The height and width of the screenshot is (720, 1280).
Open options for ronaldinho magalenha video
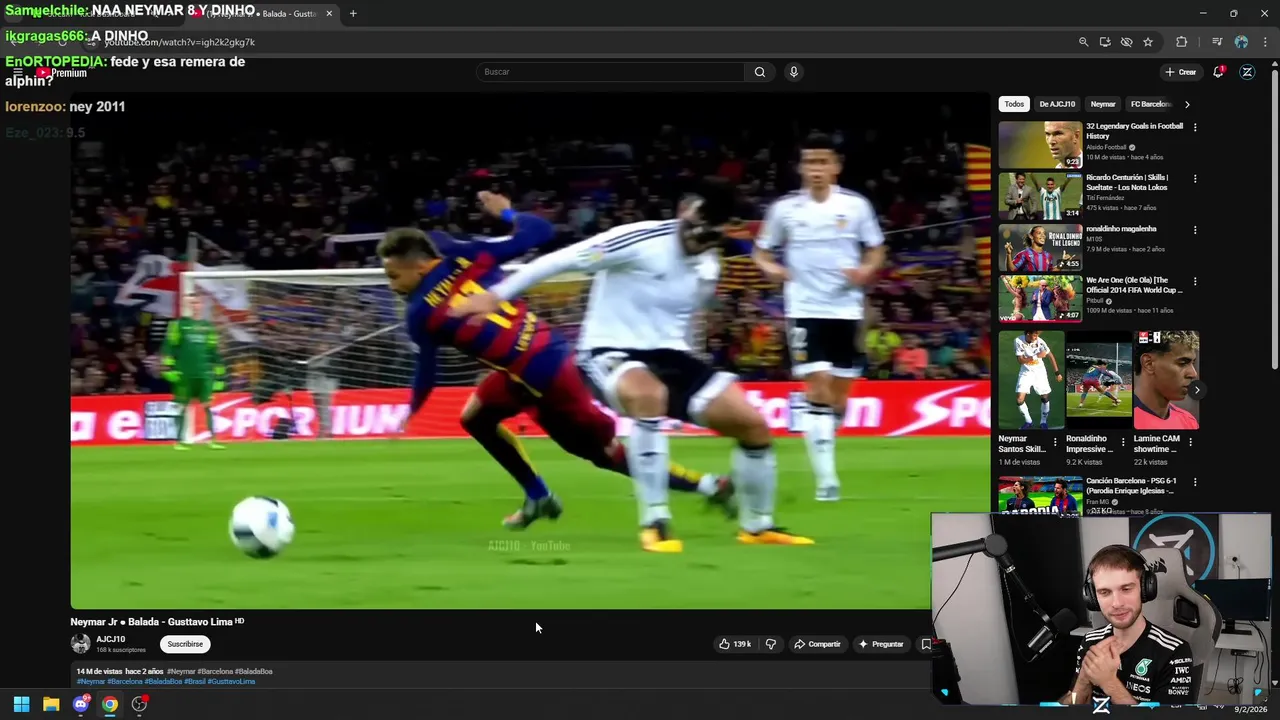tap(1195, 230)
